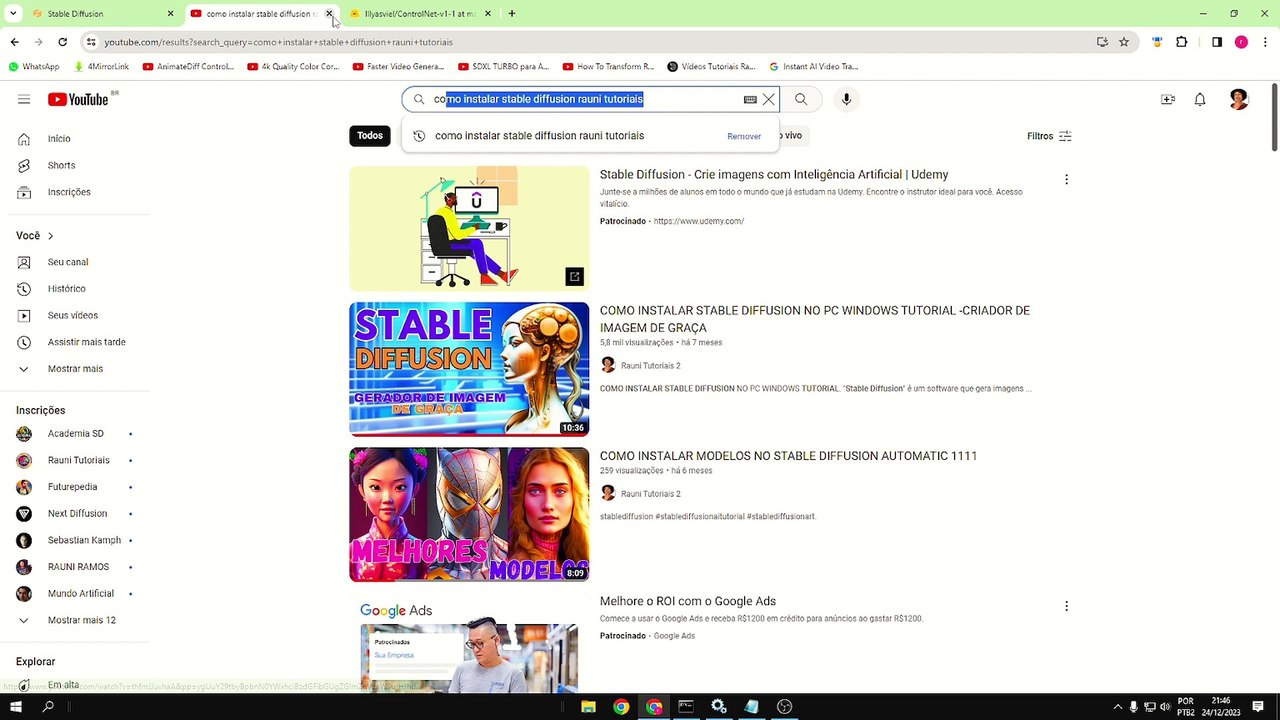Screen dimensions: 1280x720
Task: Go to the YouTube home logo
Action: (78, 99)
